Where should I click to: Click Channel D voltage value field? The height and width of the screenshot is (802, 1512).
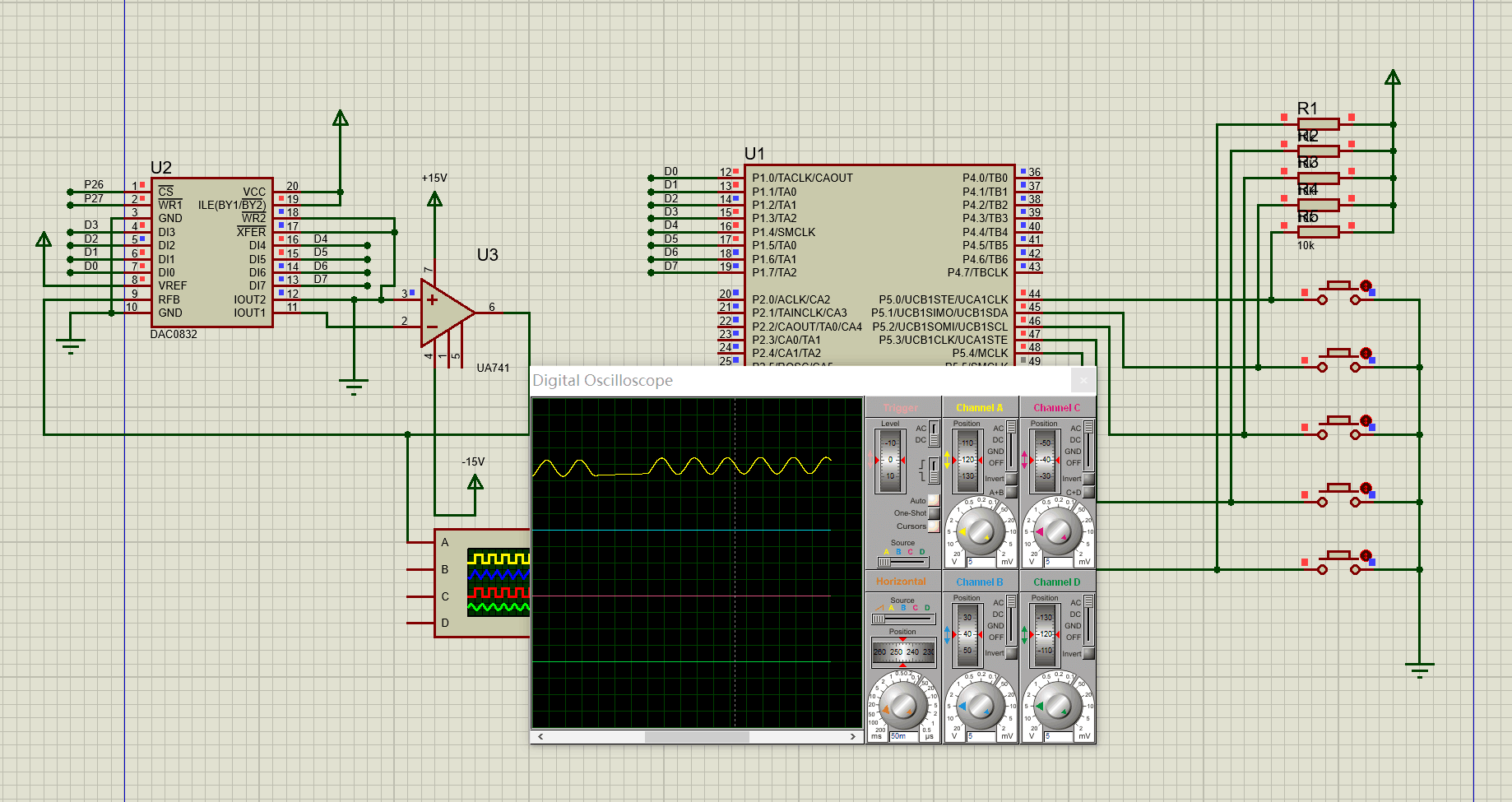pyautogui.click(x=1058, y=736)
